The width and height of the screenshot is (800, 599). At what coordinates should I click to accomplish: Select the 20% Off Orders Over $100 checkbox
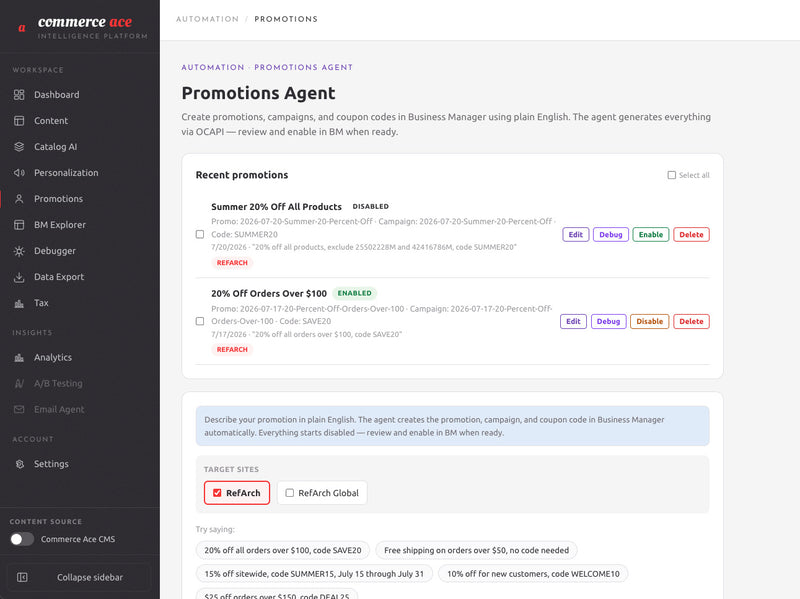pos(200,321)
